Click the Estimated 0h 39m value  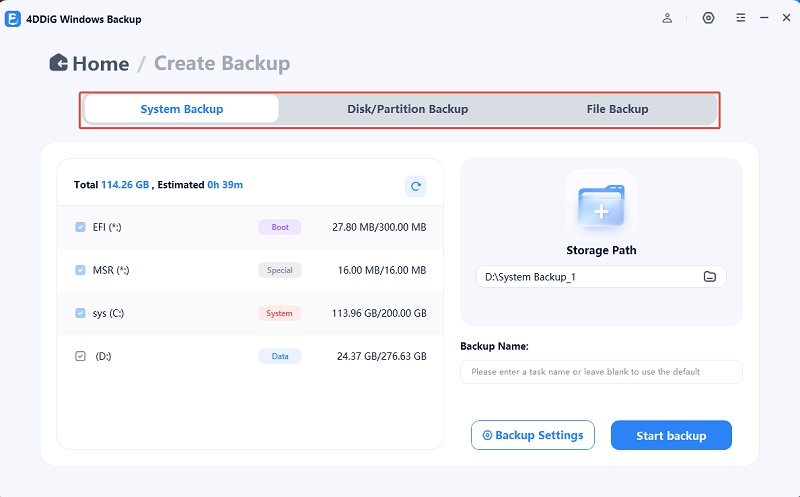(x=225, y=185)
